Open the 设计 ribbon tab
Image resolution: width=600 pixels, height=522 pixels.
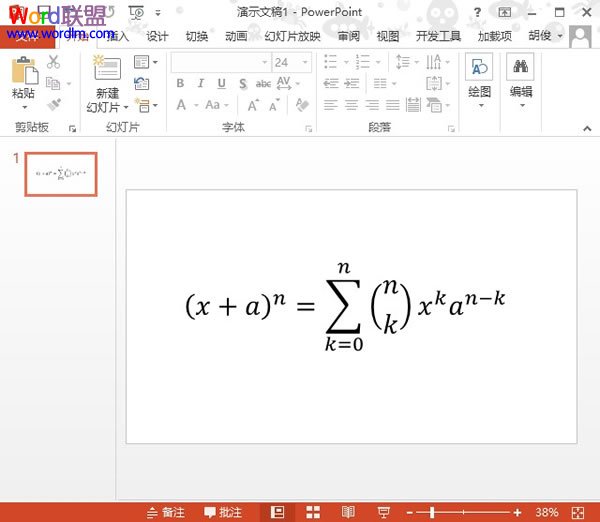click(x=157, y=36)
